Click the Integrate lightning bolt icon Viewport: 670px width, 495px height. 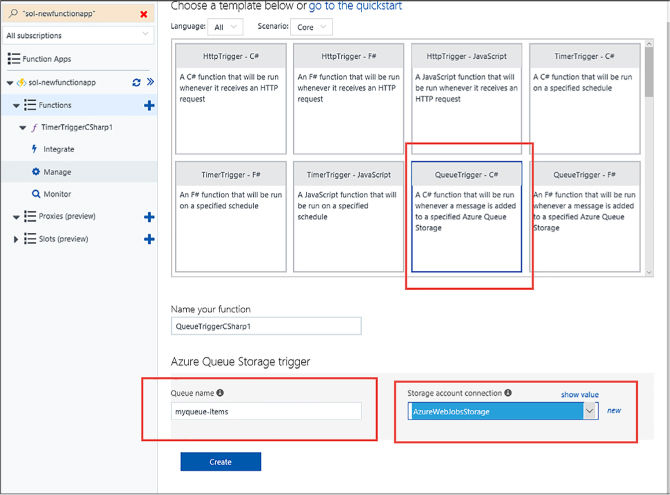35,149
